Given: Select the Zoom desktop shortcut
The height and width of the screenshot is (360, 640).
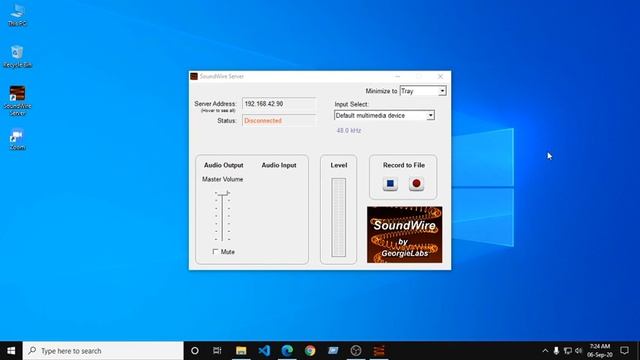Looking at the screenshot, I should [x=17, y=140].
